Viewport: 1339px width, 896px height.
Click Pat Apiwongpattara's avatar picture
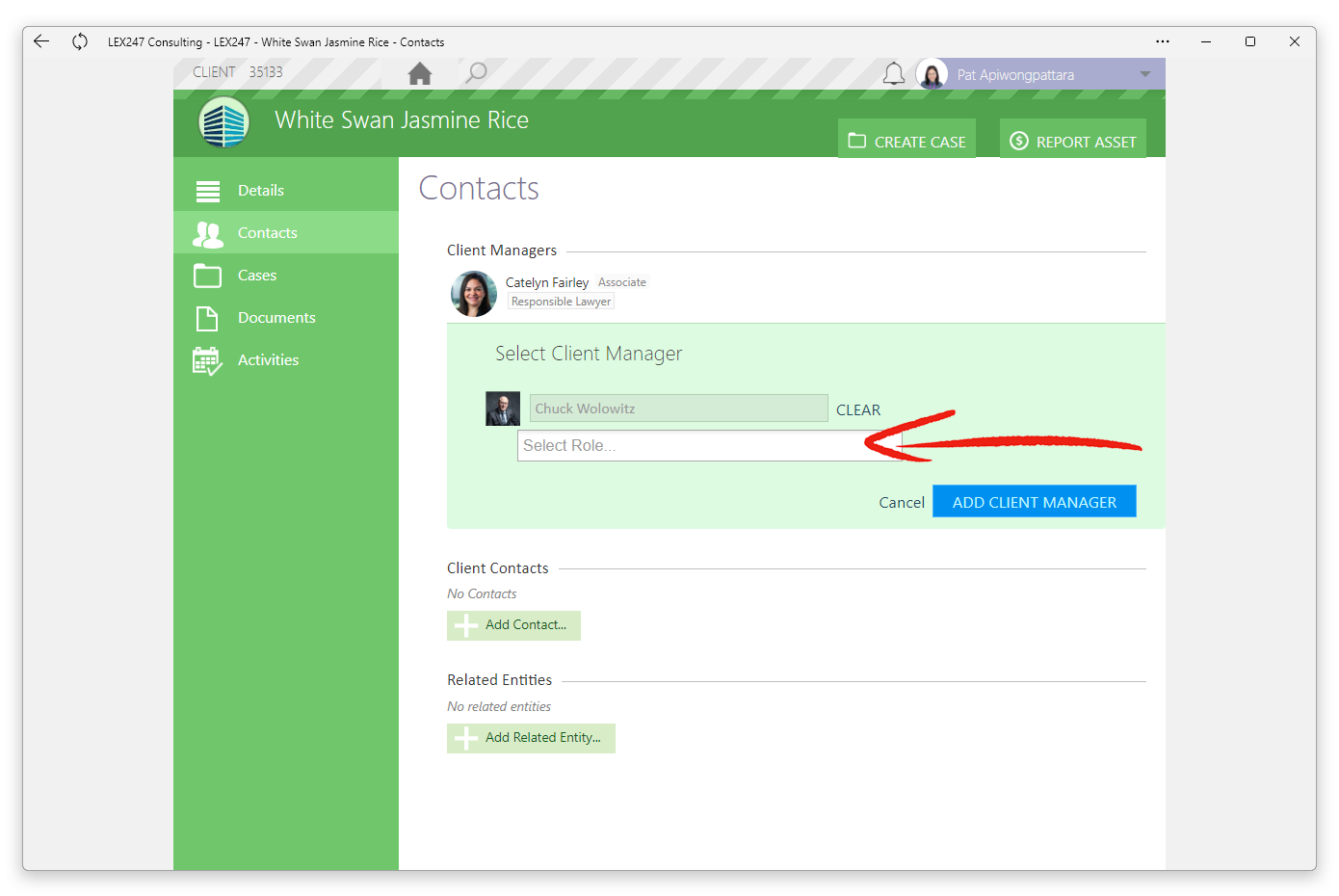click(932, 74)
